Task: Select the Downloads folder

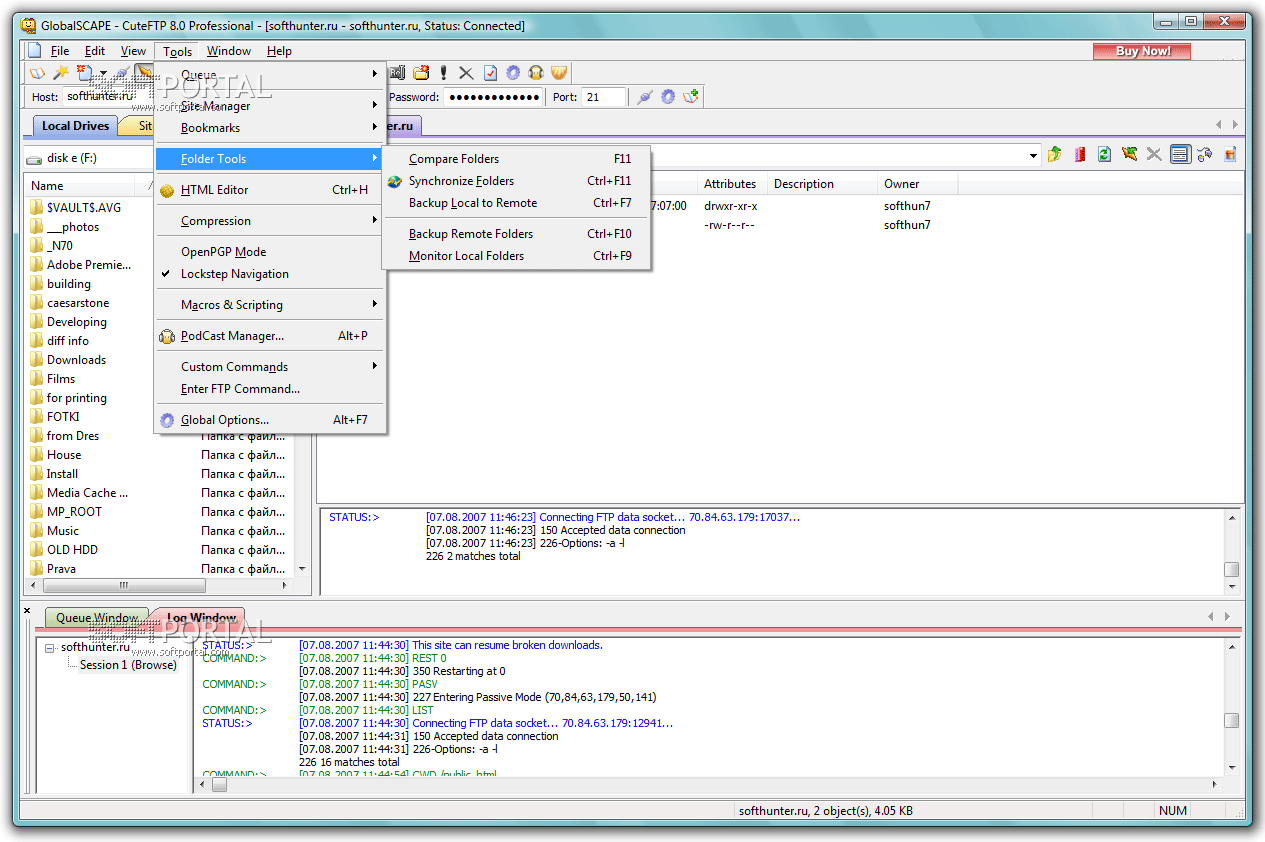Action: [x=76, y=360]
